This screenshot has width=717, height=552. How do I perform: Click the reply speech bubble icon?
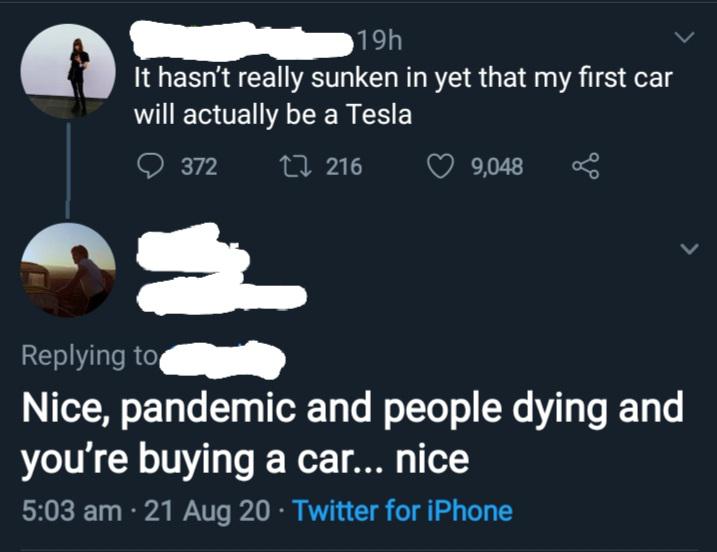click(148, 166)
